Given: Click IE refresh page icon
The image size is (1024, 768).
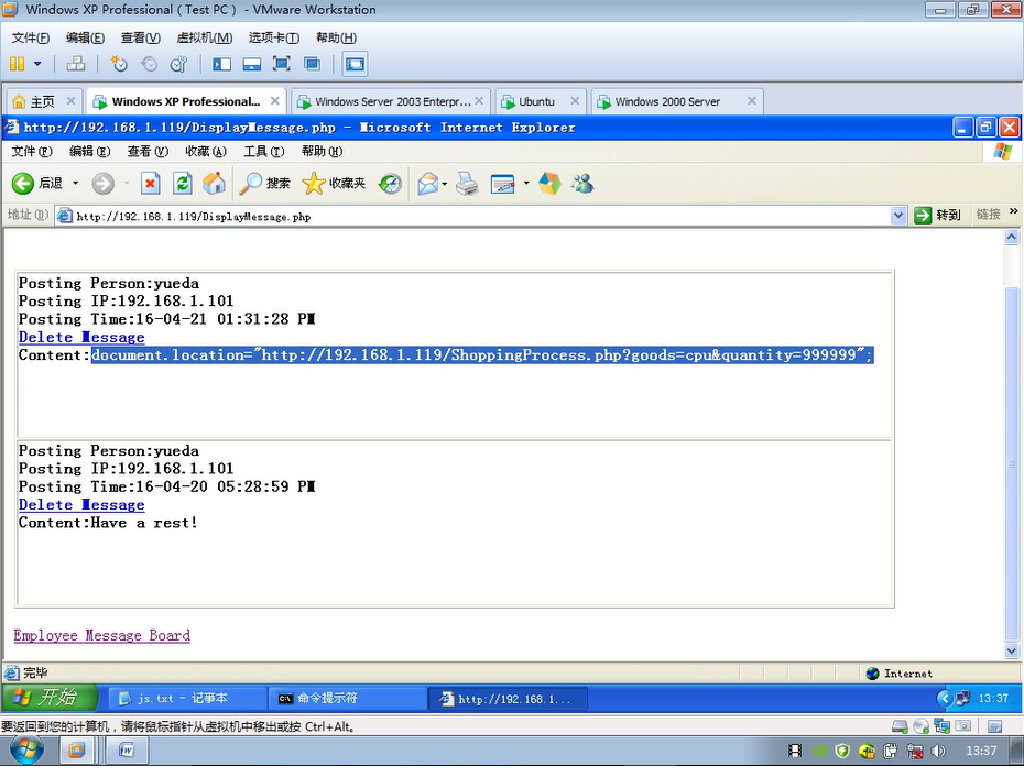Looking at the screenshot, I should (182, 184).
